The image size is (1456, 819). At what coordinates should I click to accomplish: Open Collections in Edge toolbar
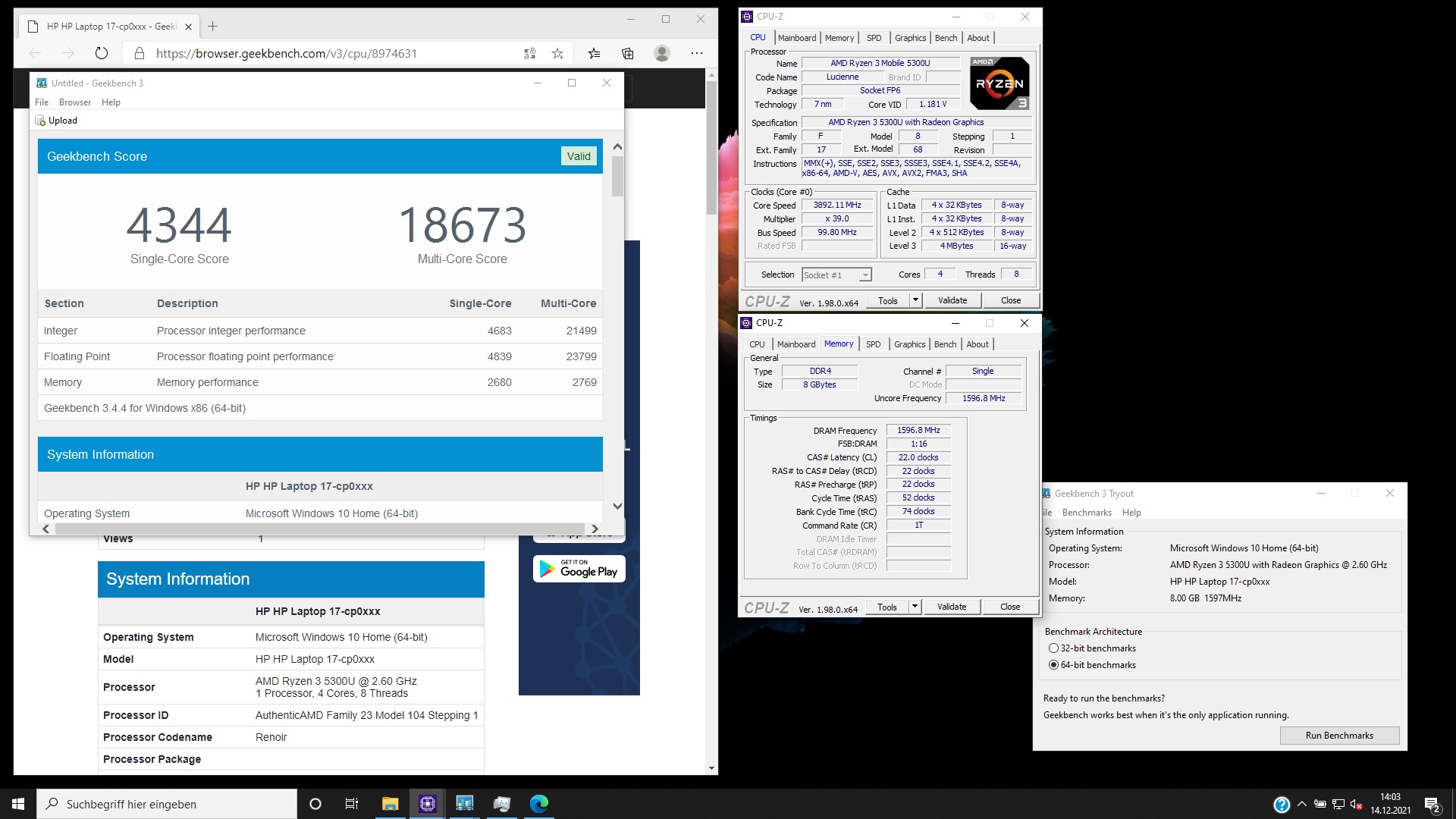628,53
